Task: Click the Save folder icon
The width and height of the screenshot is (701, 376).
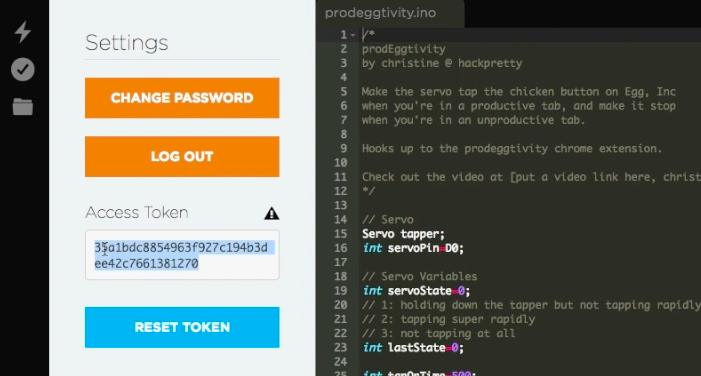Action: point(22,107)
